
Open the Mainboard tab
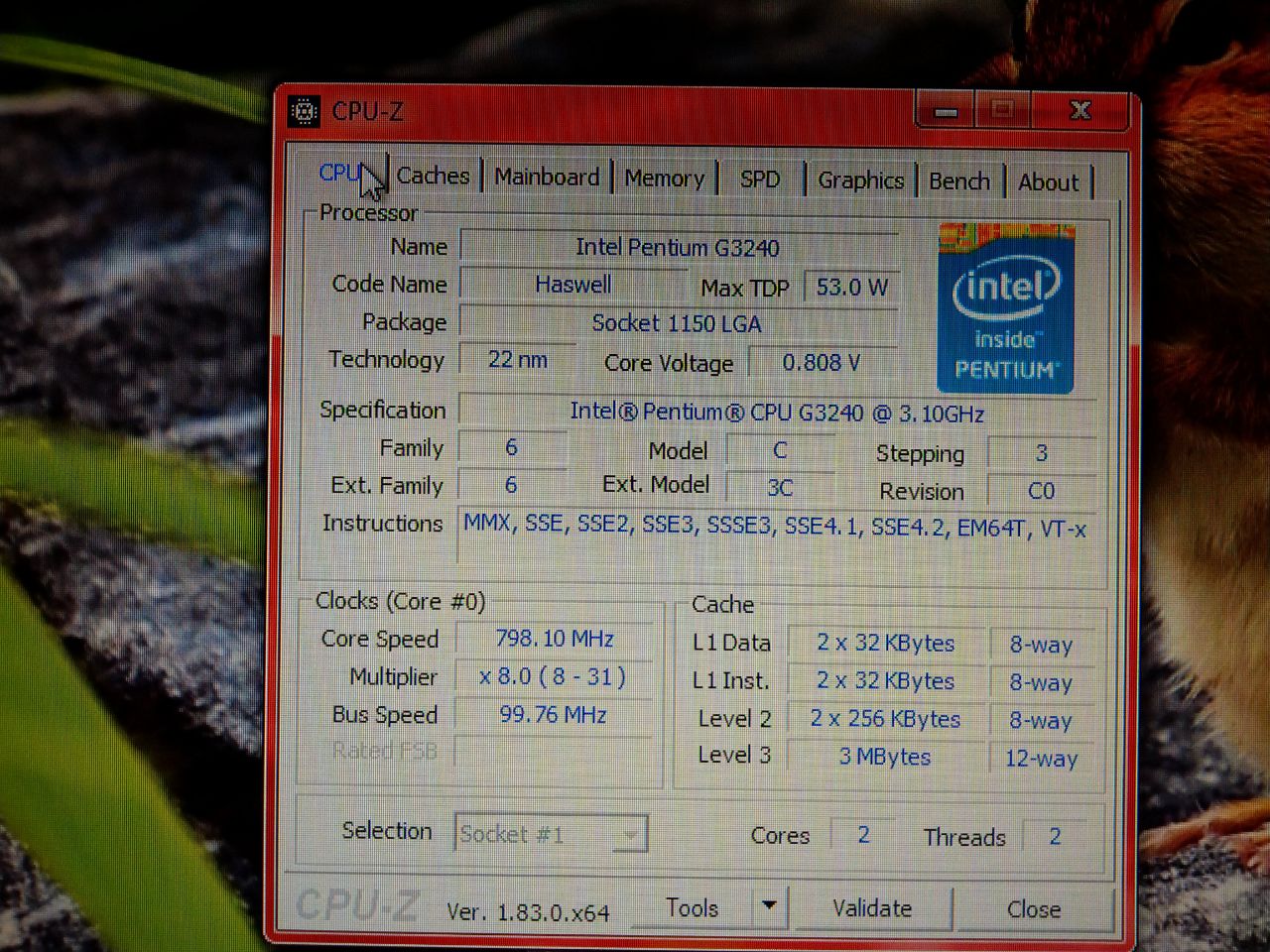(x=547, y=178)
